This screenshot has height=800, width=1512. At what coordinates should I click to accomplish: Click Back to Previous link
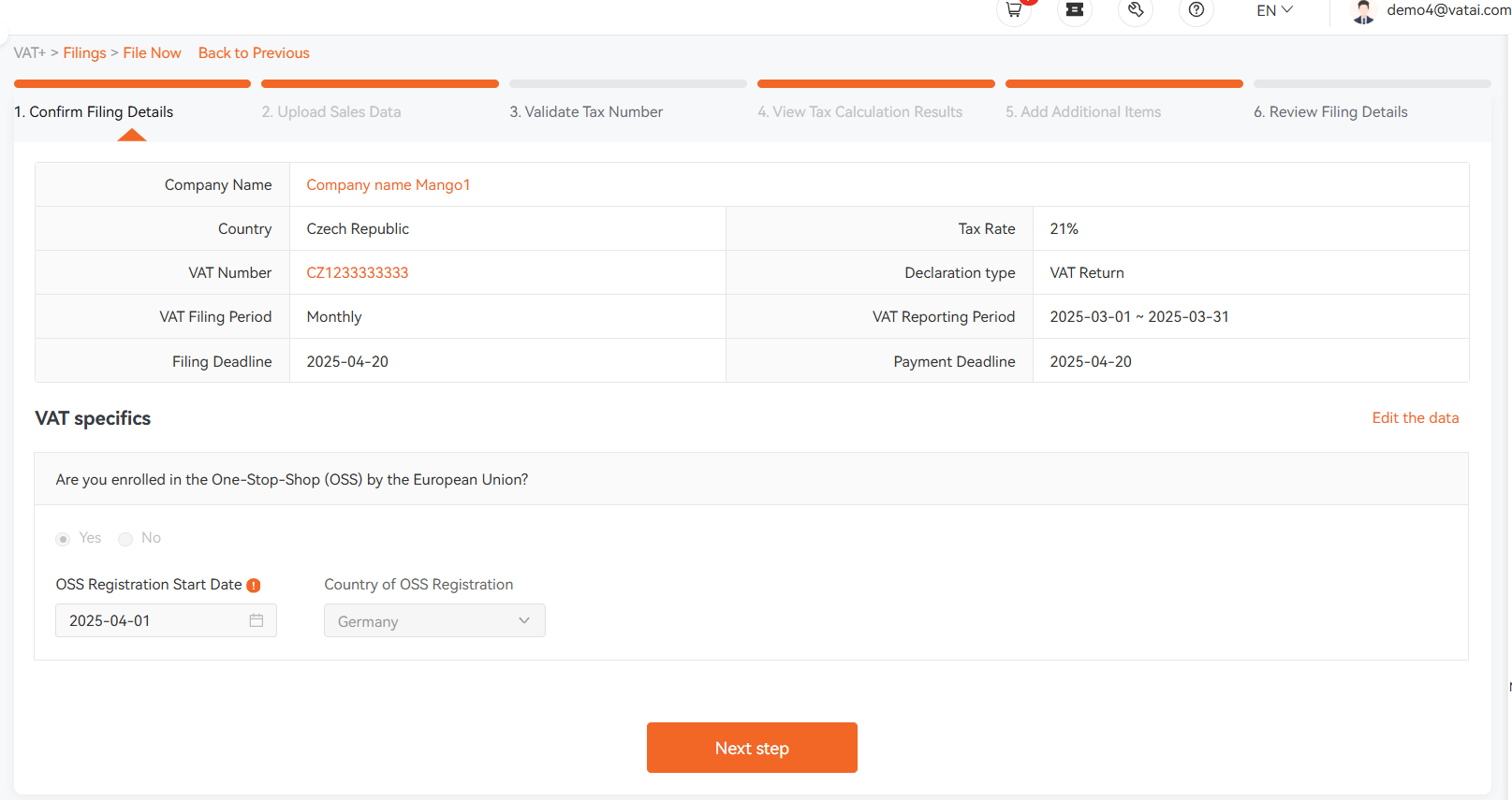point(254,52)
